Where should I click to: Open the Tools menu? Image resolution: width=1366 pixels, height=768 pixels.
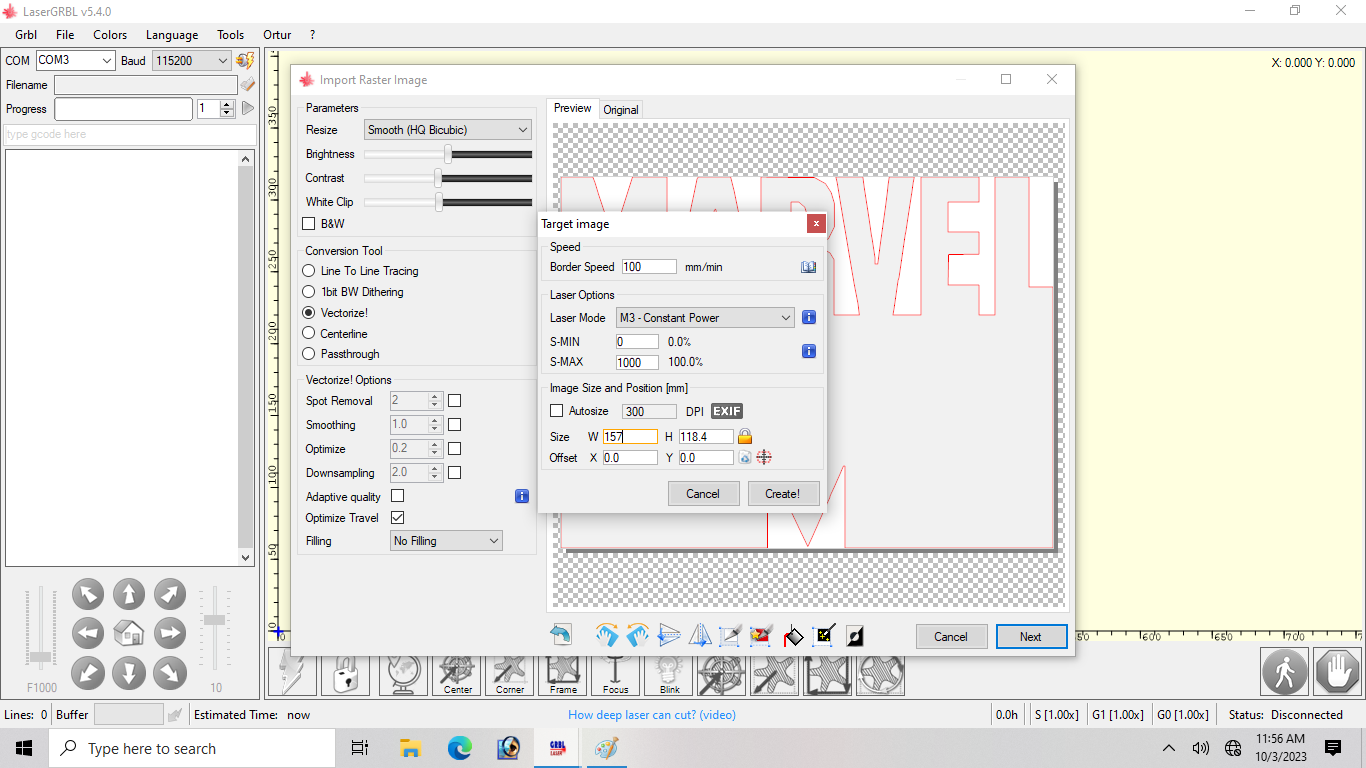(231, 35)
